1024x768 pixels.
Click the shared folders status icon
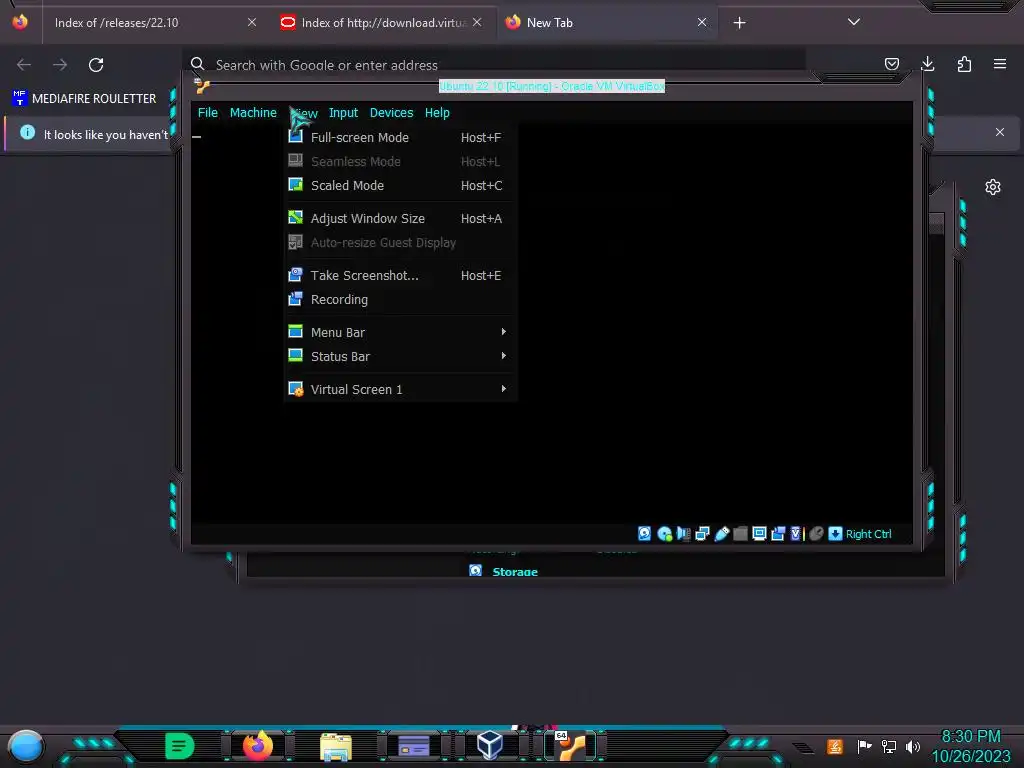[740, 534]
